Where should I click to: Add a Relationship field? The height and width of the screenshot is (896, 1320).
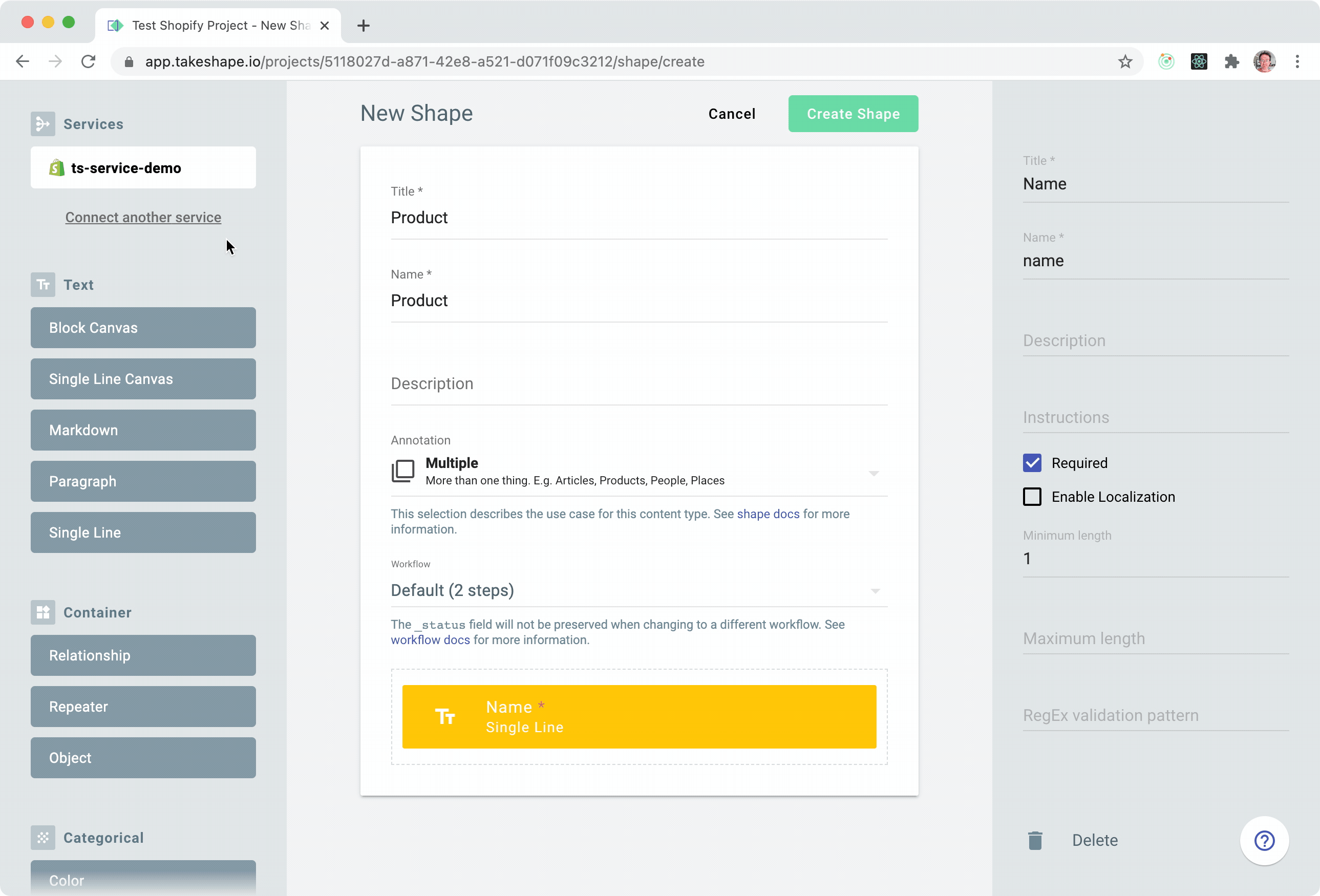[x=143, y=655]
